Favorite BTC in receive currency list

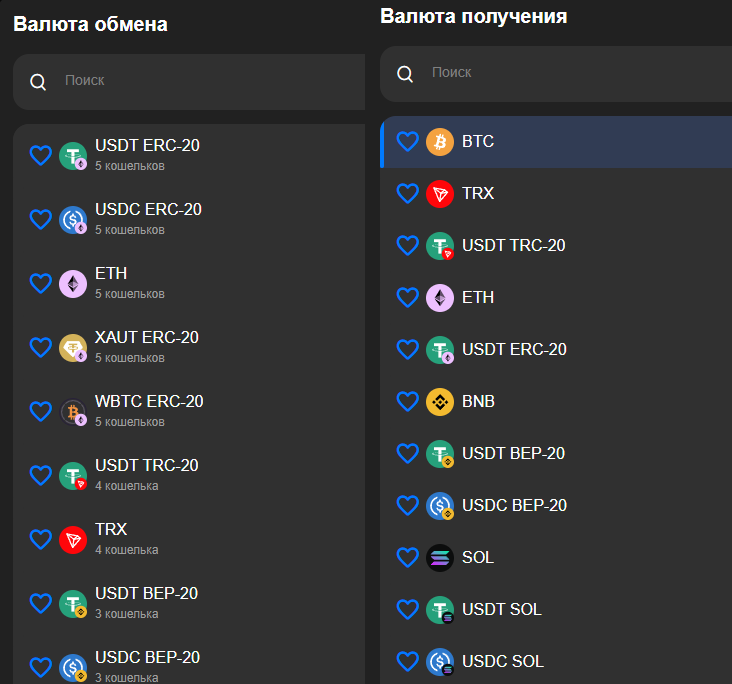(x=408, y=141)
